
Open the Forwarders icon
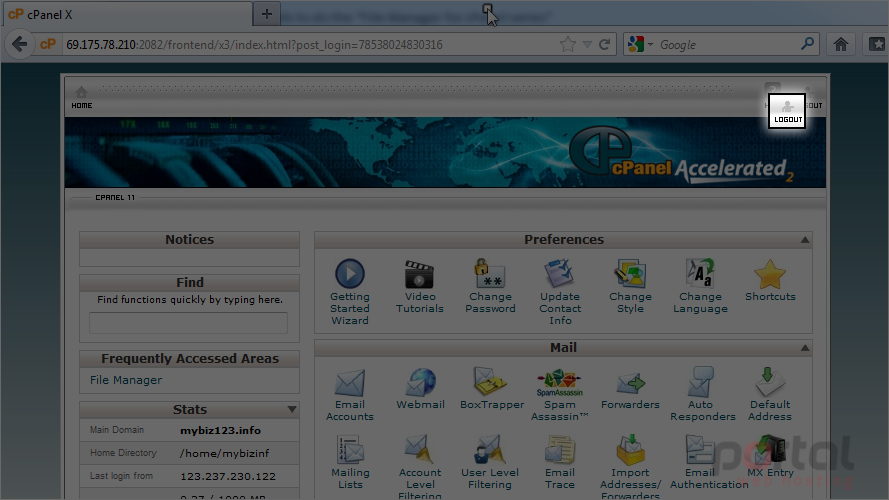[x=630, y=383]
